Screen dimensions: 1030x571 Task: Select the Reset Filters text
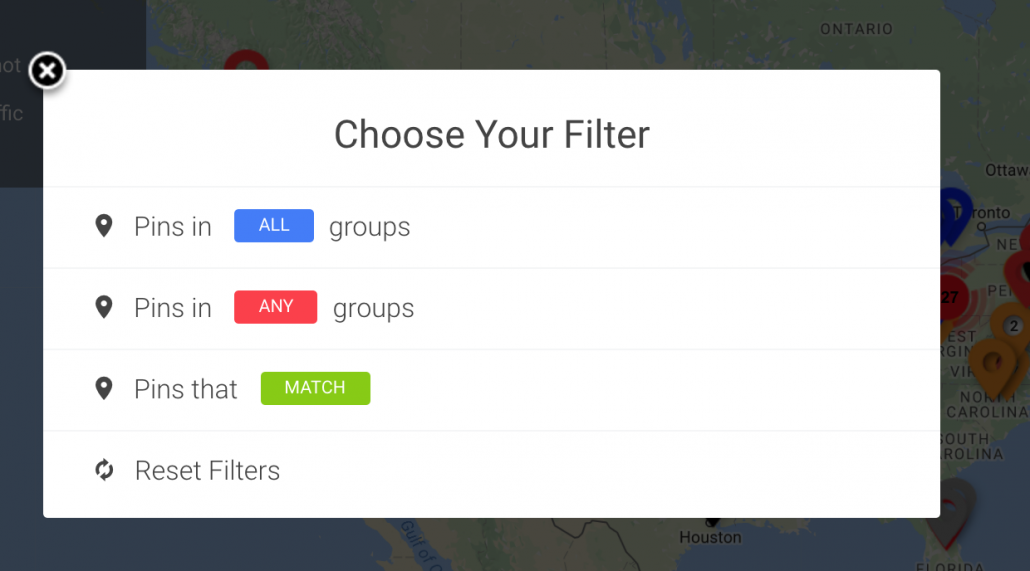[x=207, y=470]
